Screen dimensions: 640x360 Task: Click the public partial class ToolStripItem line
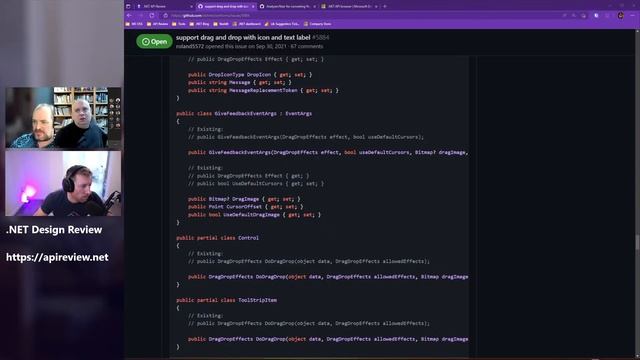pos(226,300)
